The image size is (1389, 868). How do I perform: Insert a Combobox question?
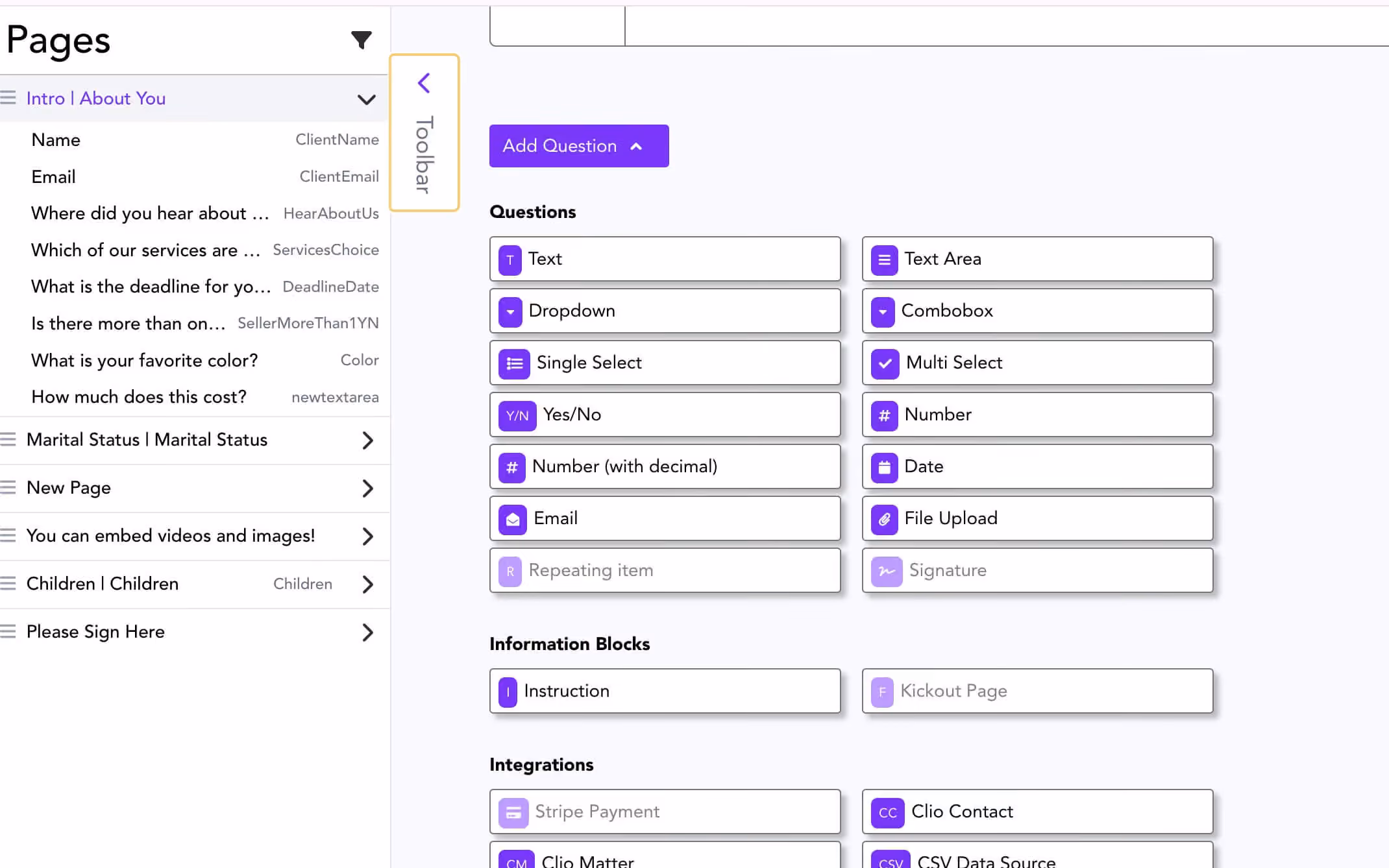1037,311
